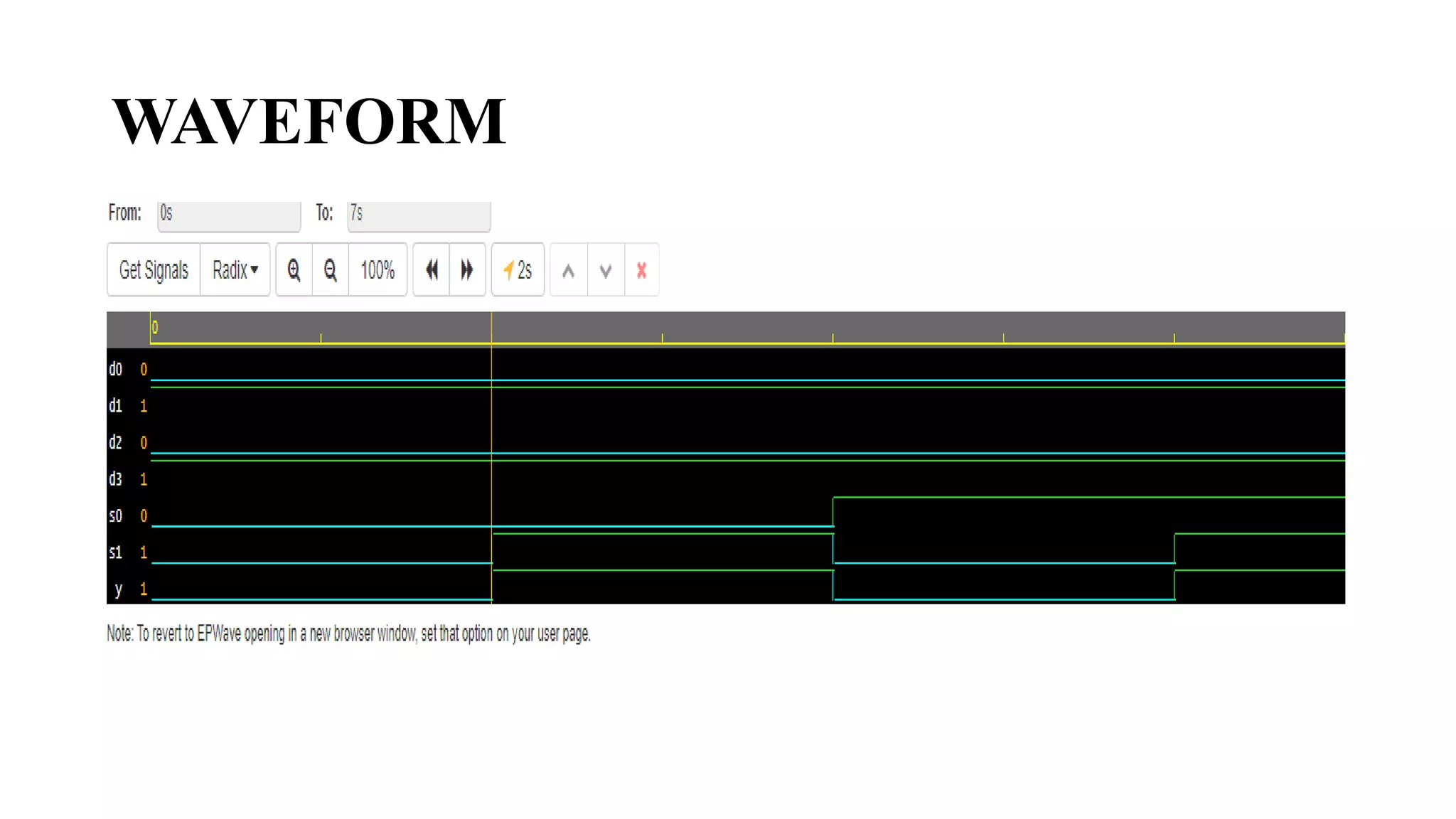
Task: Select the d3 signal row
Action: tap(726, 479)
